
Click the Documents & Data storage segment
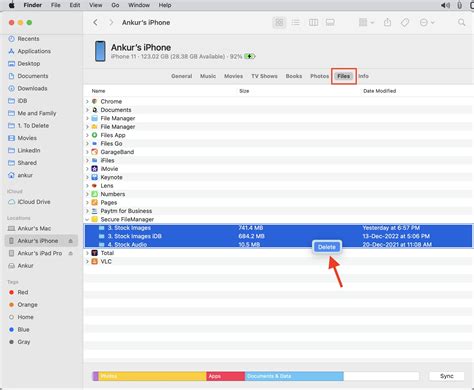[294, 376]
